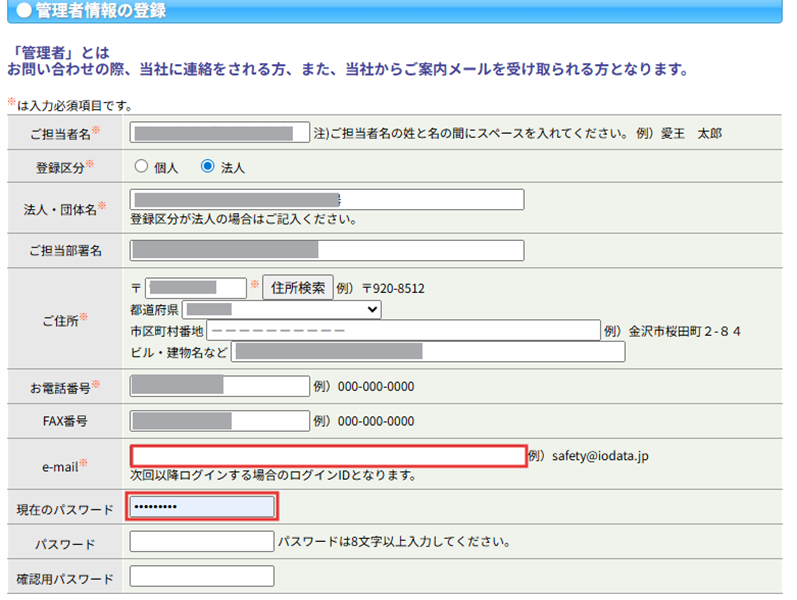Select the 個人 radio button
The height and width of the screenshot is (600, 797).
tap(141, 167)
